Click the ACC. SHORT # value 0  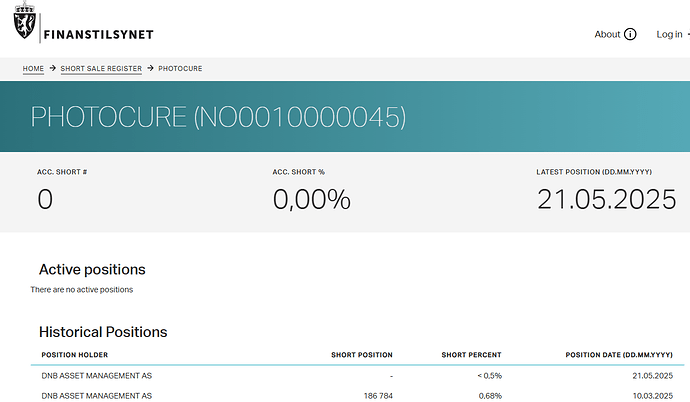(x=45, y=199)
